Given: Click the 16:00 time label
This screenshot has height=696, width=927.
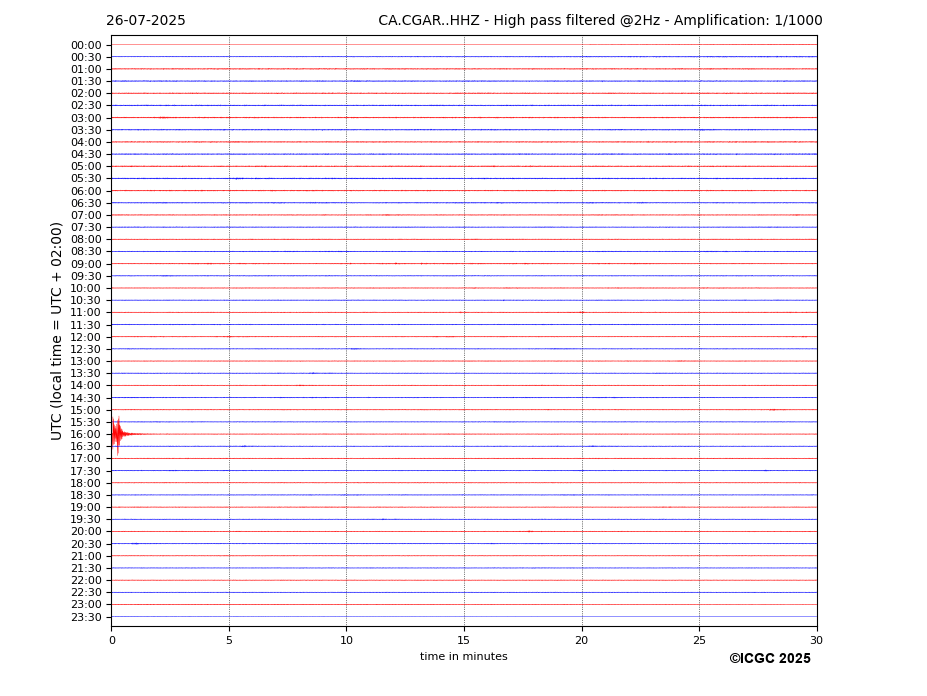Looking at the screenshot, I should click(x=86, y=435).
